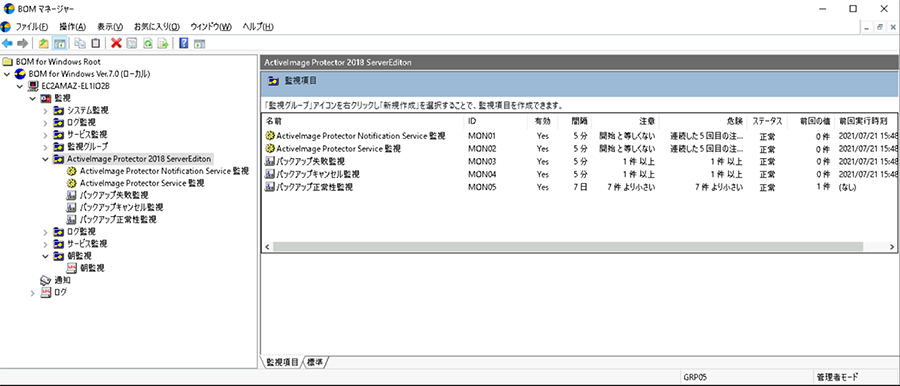Image resolution: width=900 pixels, height=386 pixels.
Task: Click the (なし) last-run cell
Action: [x=849, y=187]
